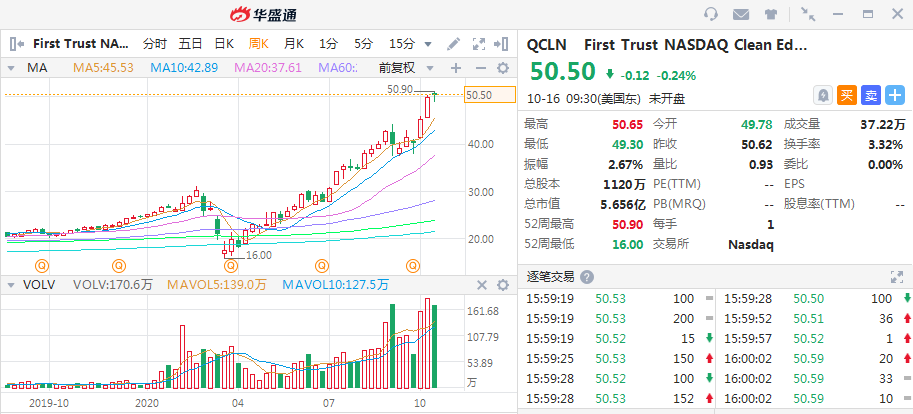Switch to 月K monthly candlestick tab
This screenshot has height=414, width=913.
point(293,44)
